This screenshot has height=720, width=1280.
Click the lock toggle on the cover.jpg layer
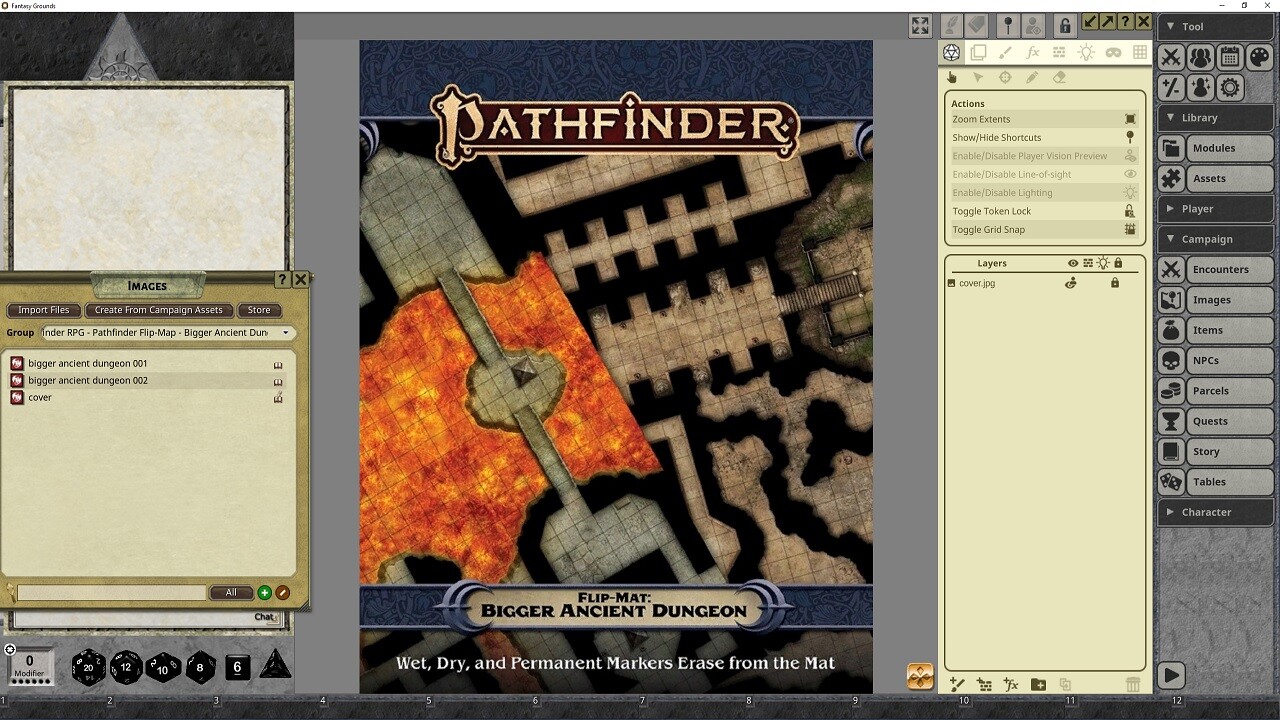coord(1113,283)
